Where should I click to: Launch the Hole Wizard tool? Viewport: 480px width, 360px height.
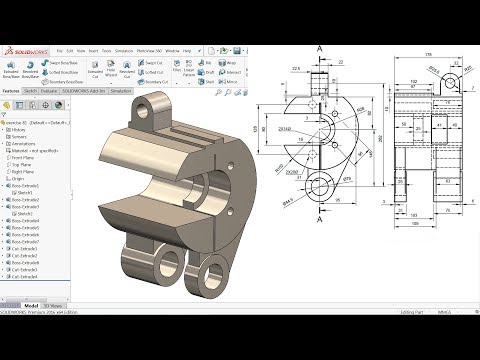point(111,68)
